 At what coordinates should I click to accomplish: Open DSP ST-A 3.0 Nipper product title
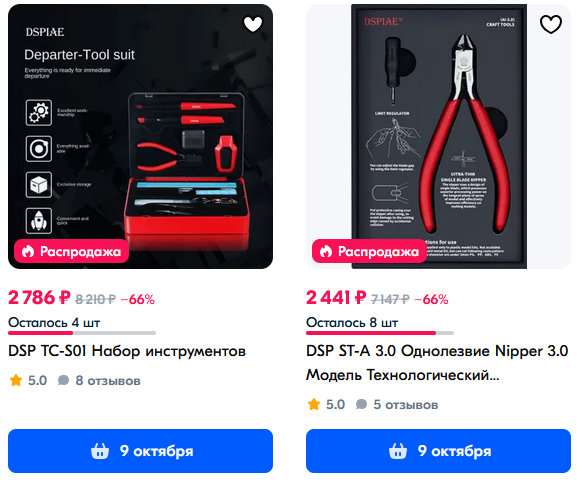pos(437,363)
